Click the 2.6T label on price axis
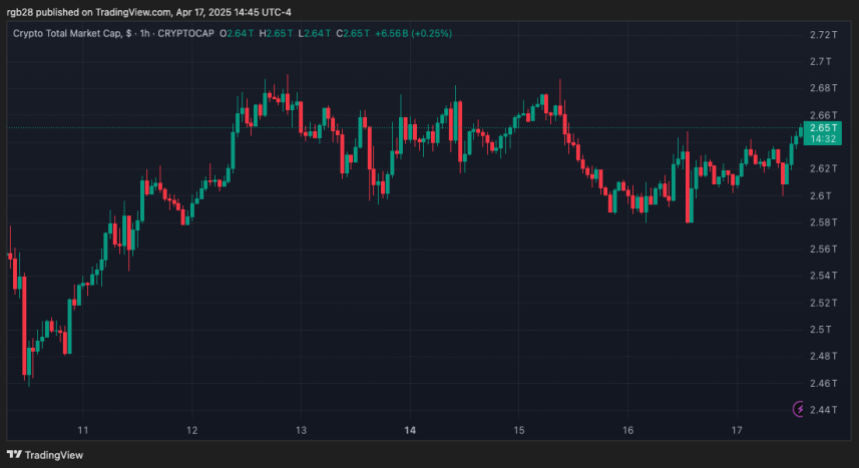 821,196
